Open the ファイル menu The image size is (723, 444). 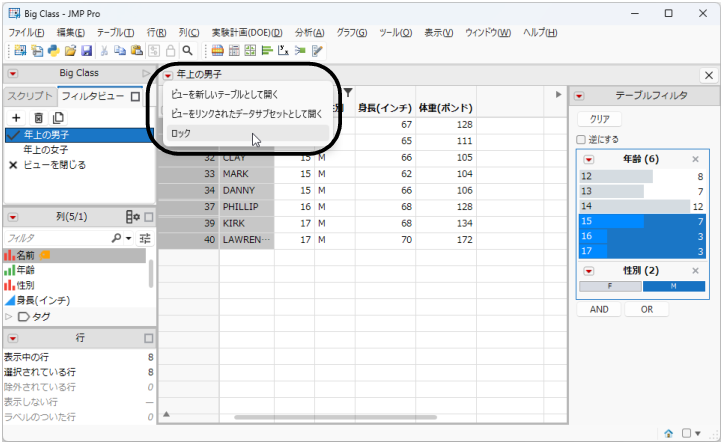click(26, 33)
